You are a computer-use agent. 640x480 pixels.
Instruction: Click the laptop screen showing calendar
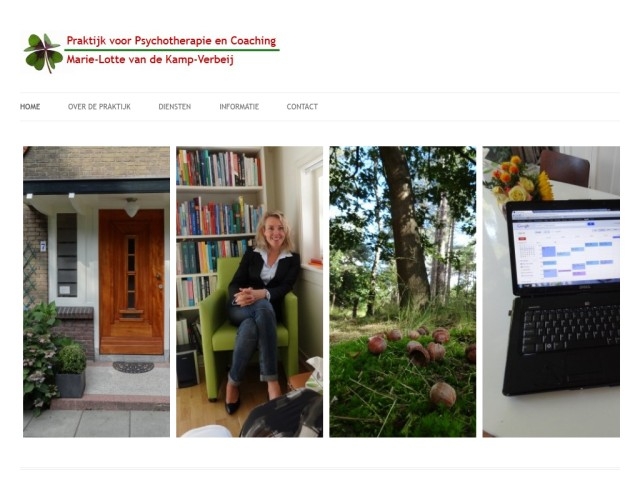coord(567,249)
